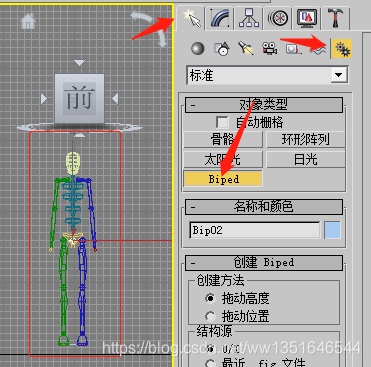Screen dimensions: 371x367
Task: Open the Create command panel tab
Action: 191,18
